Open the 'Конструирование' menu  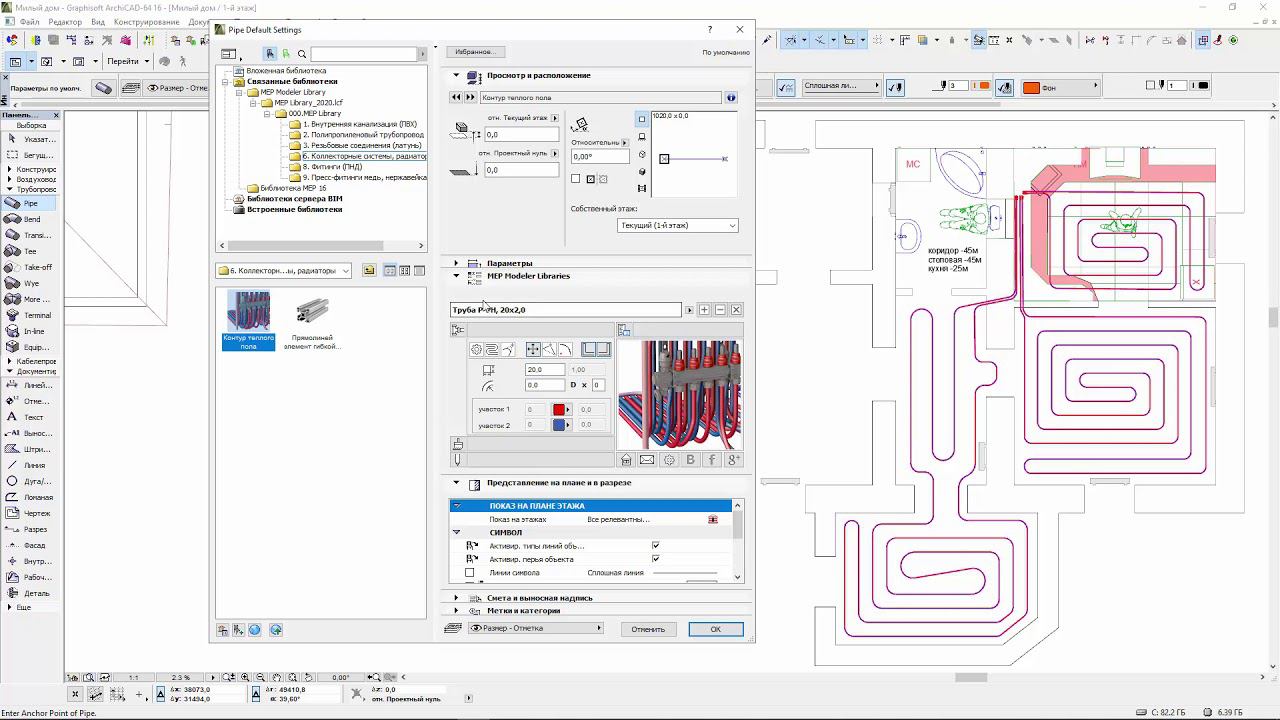(148, 22)
